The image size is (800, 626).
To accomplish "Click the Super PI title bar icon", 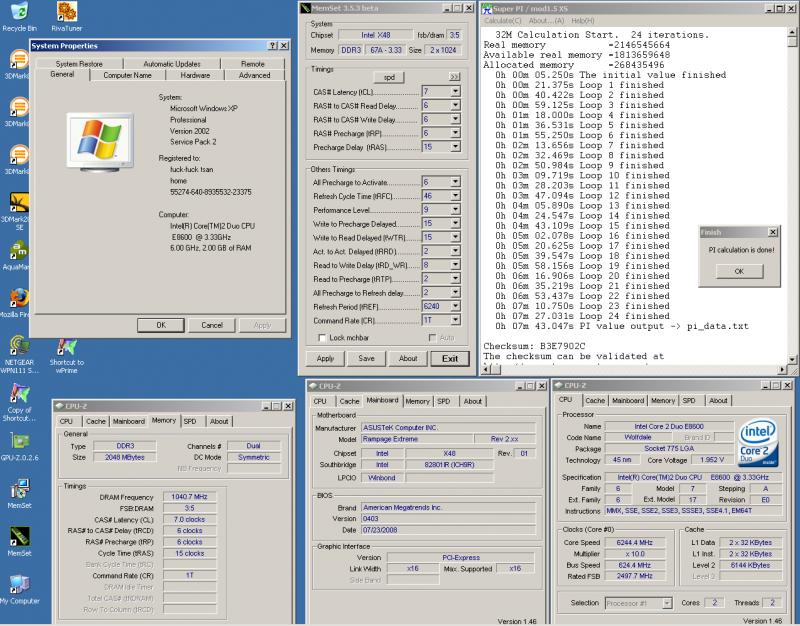I will pos(487,9).
